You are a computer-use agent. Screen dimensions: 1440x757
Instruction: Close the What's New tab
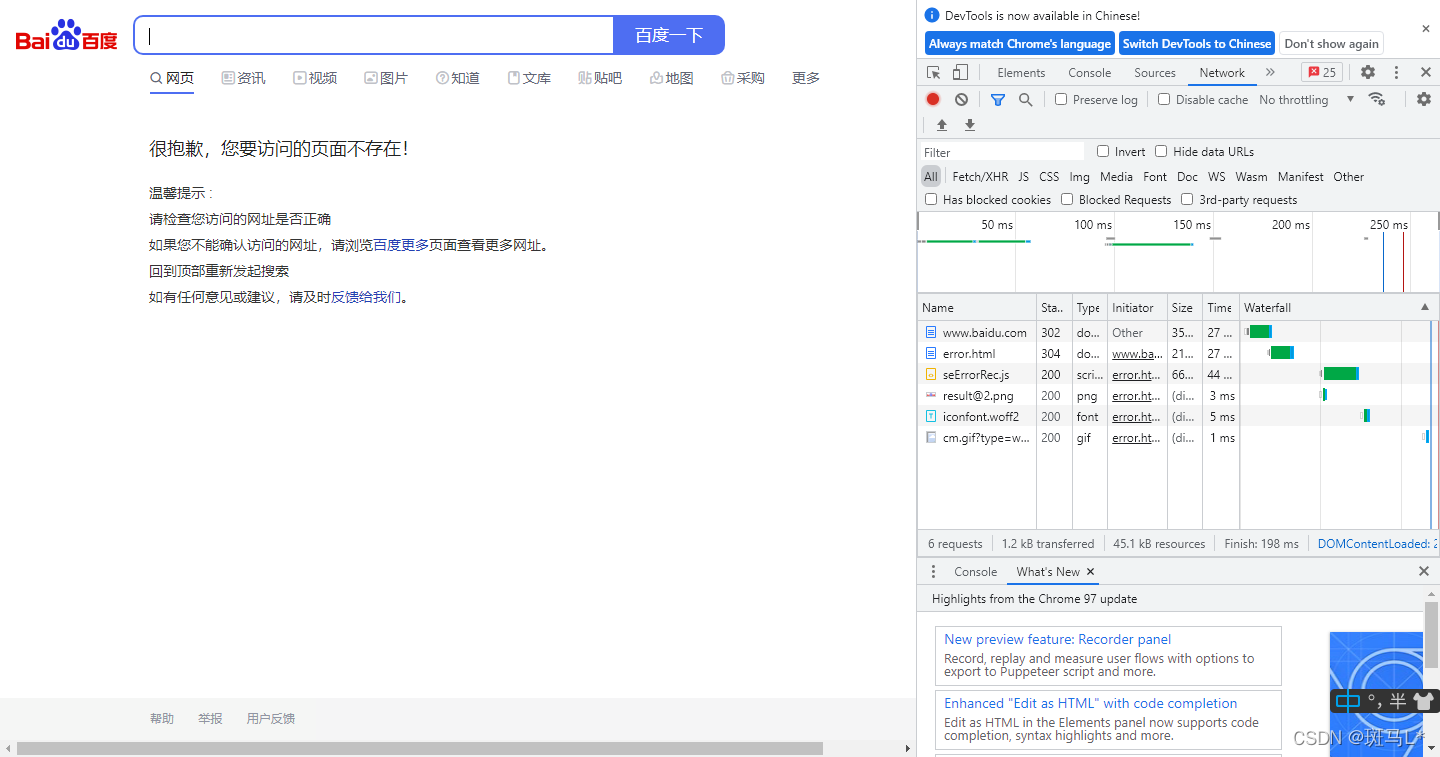point(1091,572)
